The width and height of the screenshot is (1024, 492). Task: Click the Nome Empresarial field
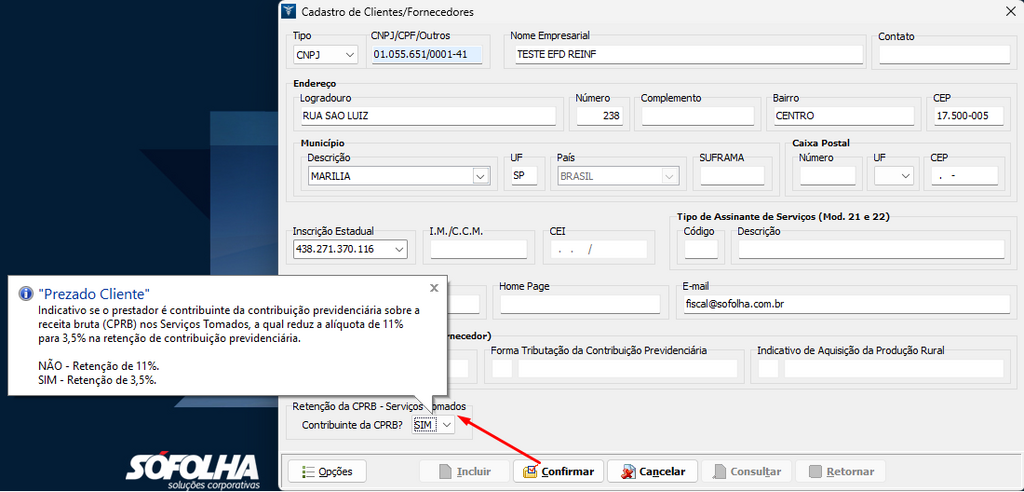[x=686, y=55]
